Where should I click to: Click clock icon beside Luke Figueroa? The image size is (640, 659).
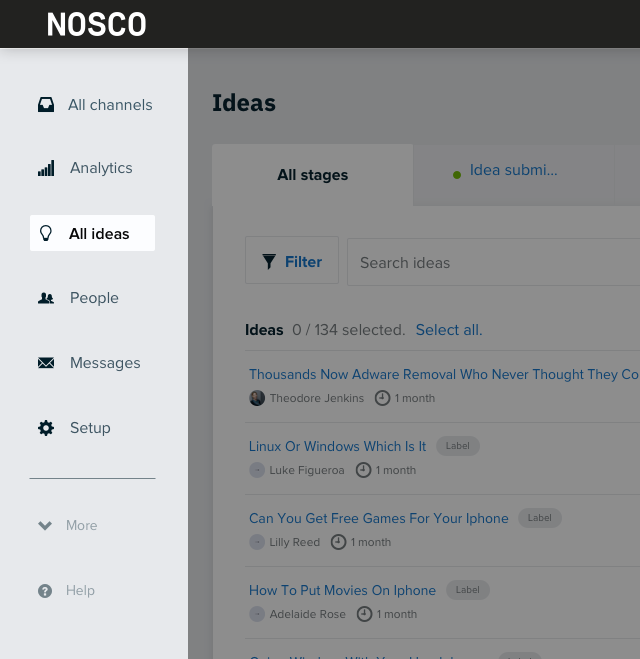click(x=363, y=470)
